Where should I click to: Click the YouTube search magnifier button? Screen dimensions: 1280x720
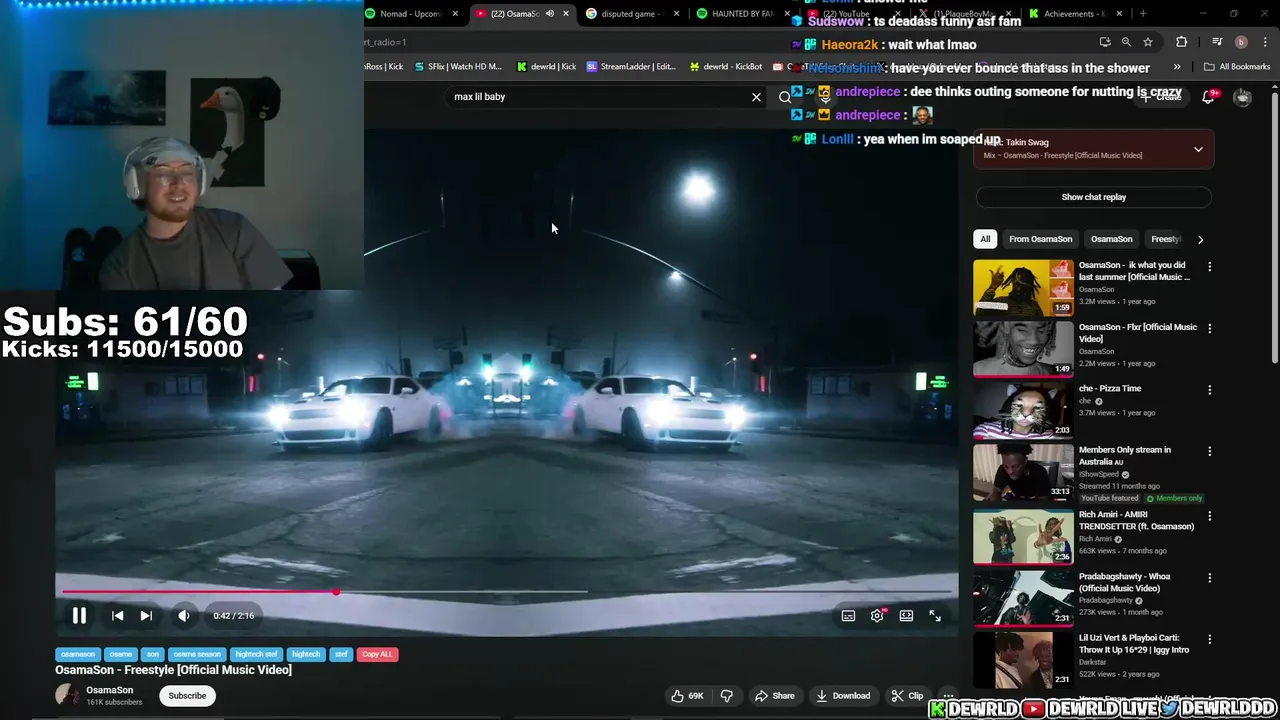[x=785, y=97]
